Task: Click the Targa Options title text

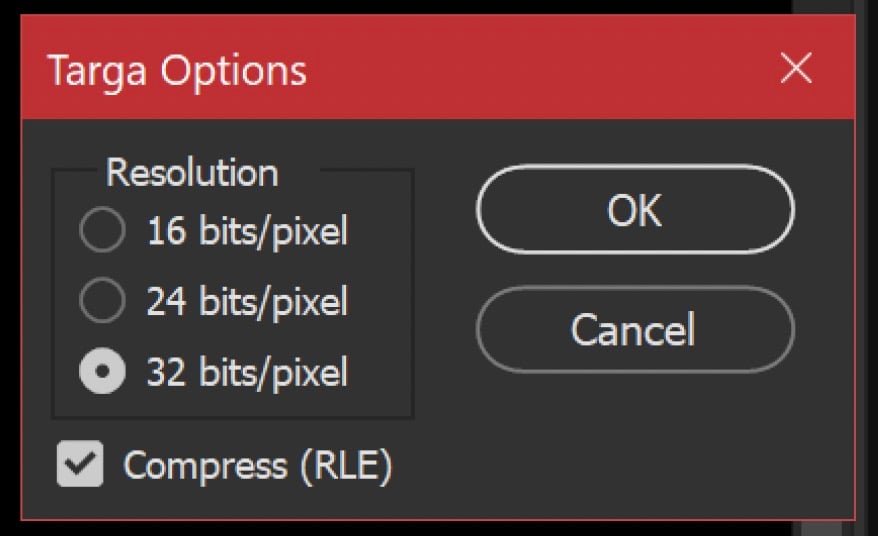Action: (177, 71)
